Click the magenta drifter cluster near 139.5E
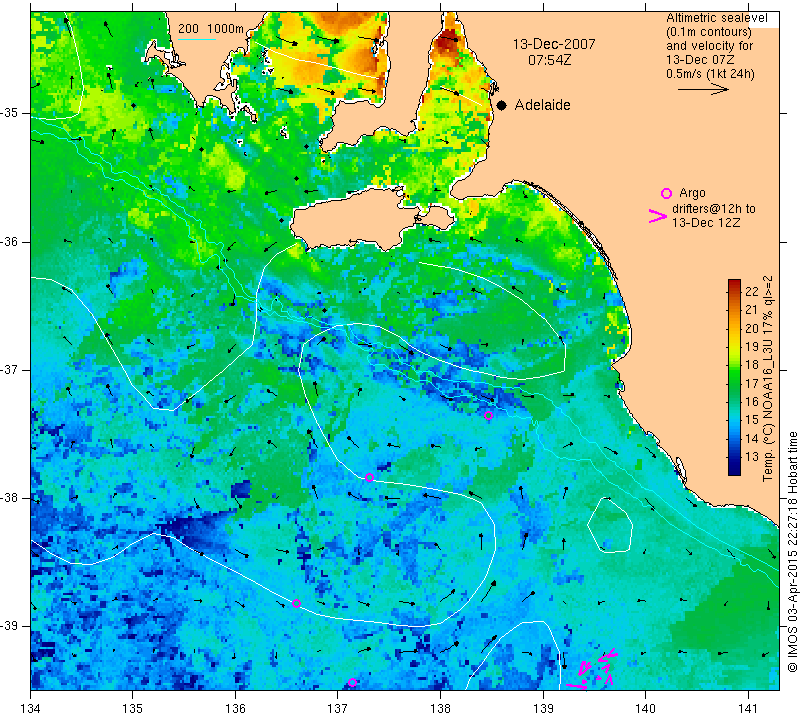Screen dimensions: 800x720 [593, 670]
